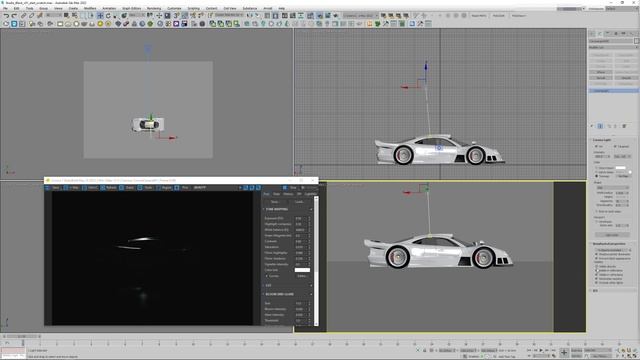Click Stop button in Corona VFB
Viewport: 640px width, 360px height.
pyautogui.click(x=291, y=187)
